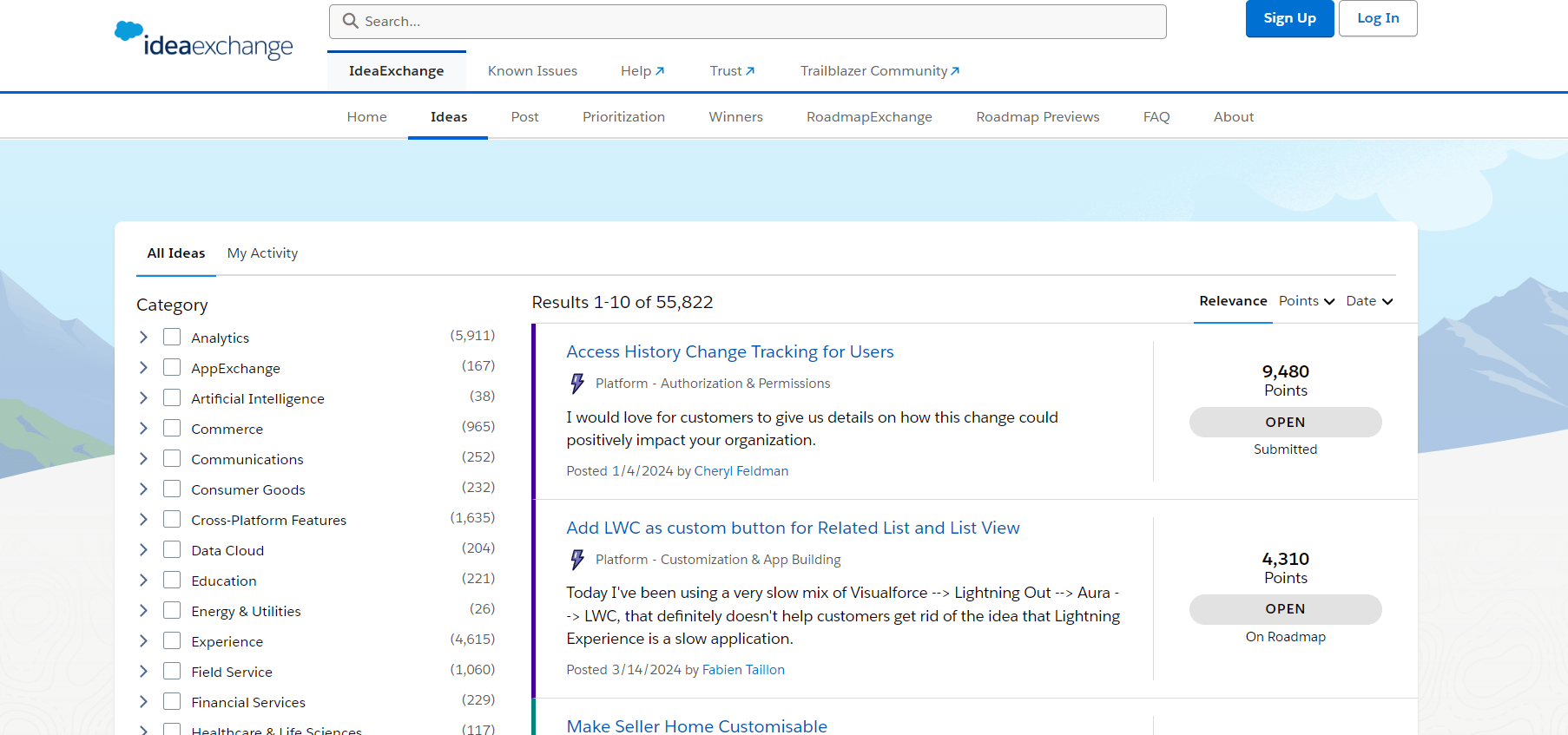This screenshot has width=1568, height=735.
Task: Open the Roadmap Previews nav item
Action: point(1038,116)
